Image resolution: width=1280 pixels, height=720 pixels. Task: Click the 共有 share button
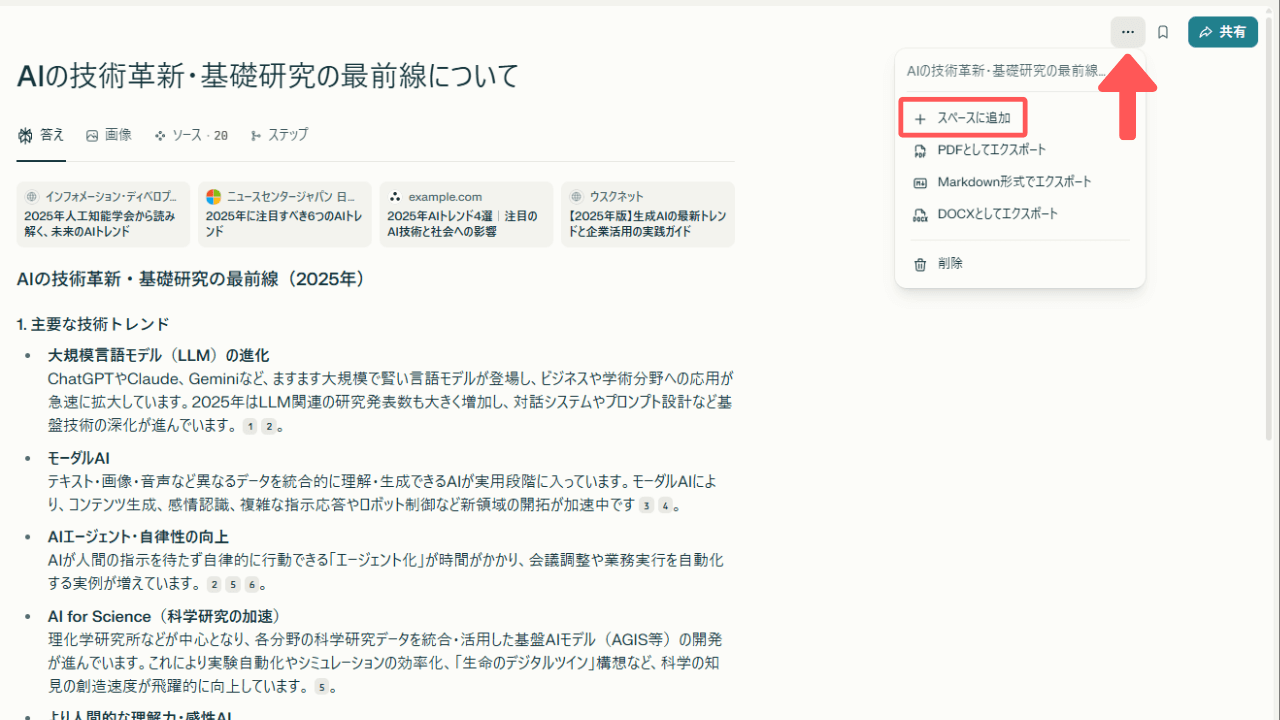pyautogui.click(x=1222, y=32)
